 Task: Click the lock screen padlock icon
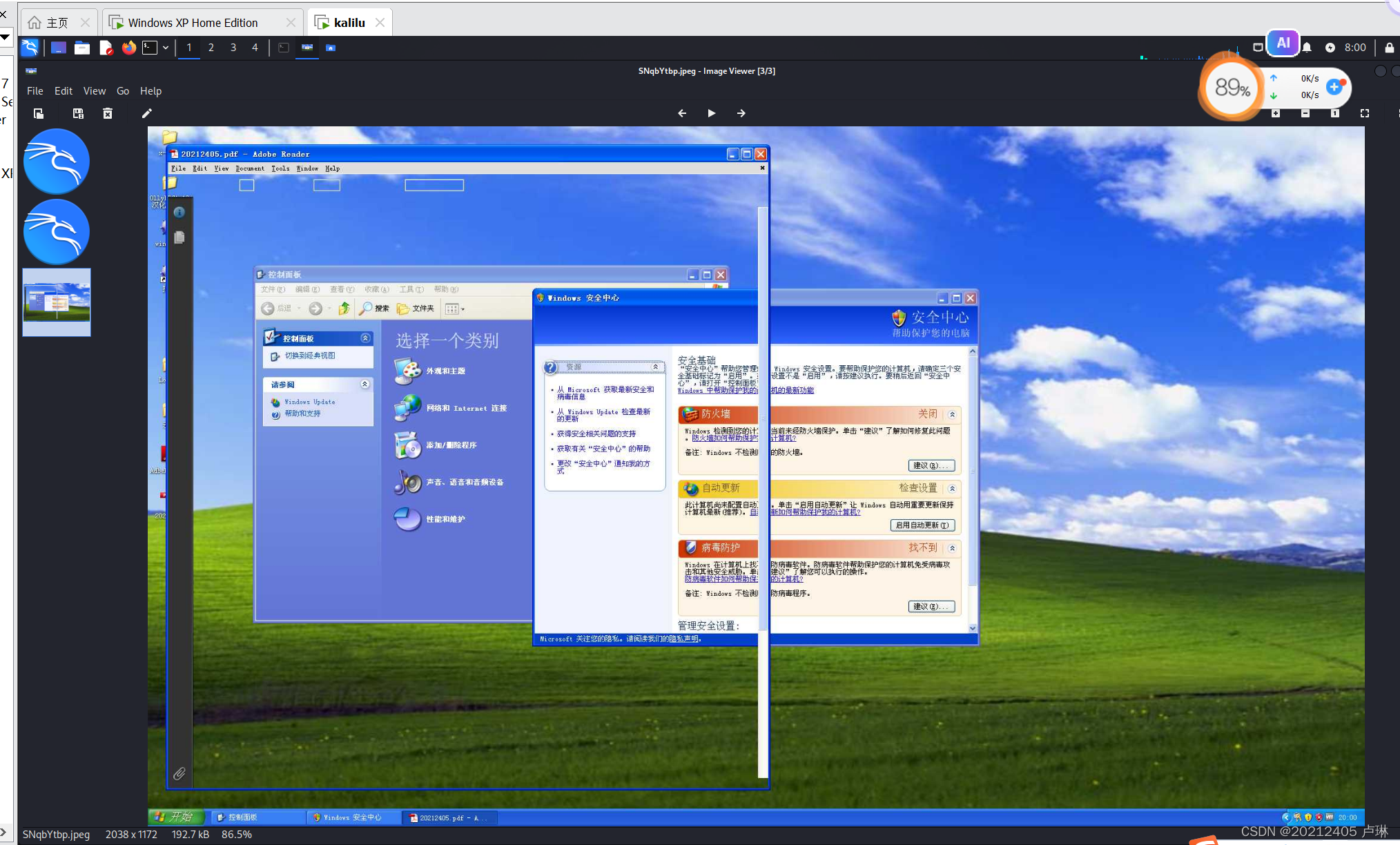point(1389,48)
